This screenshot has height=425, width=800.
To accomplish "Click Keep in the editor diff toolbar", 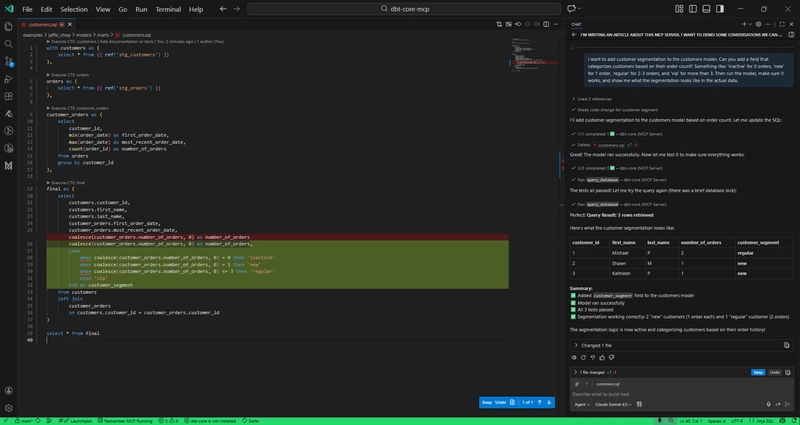I will [x=487, y=403].
